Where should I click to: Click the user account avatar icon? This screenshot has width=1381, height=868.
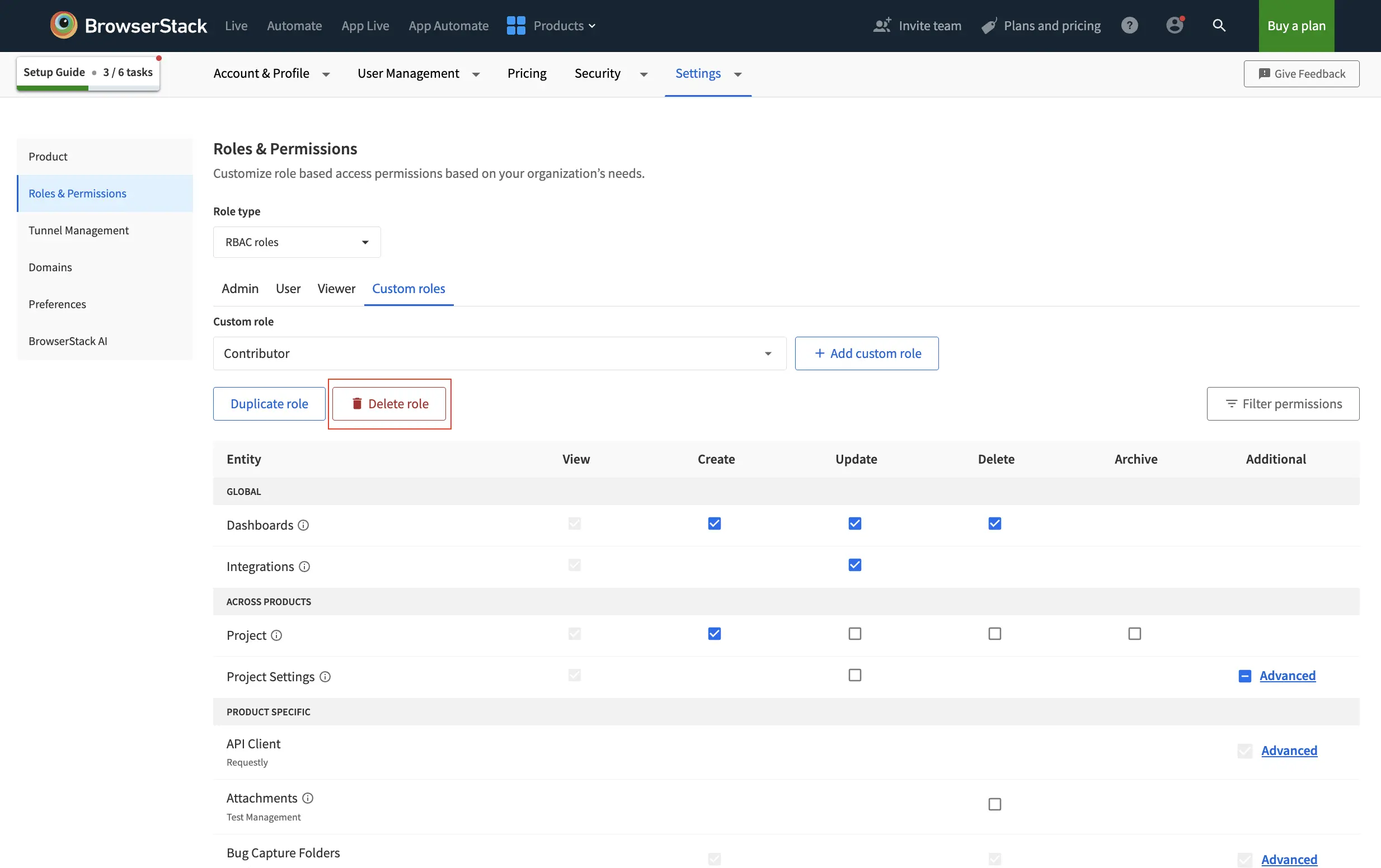[x=1174, y=25]
